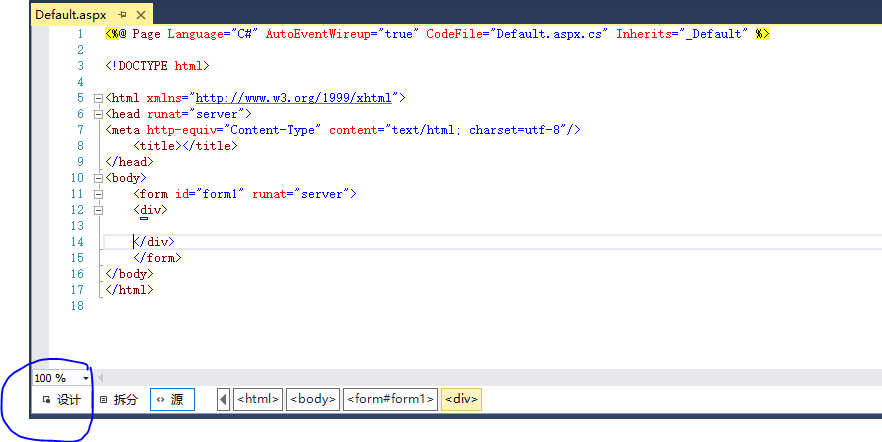The height and width of the screenshot is (442, 882).
Task: Click the meta http-equiv line text
Action: click(343, 130)
